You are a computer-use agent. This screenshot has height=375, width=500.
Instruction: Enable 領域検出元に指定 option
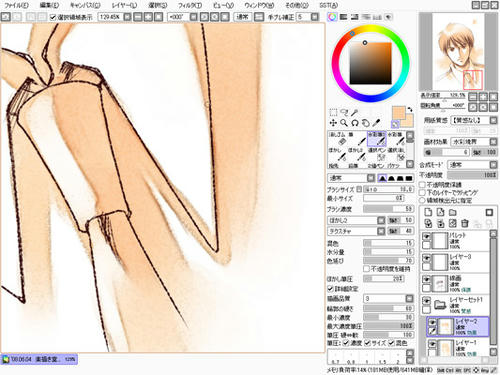click(x=422, y=201)
